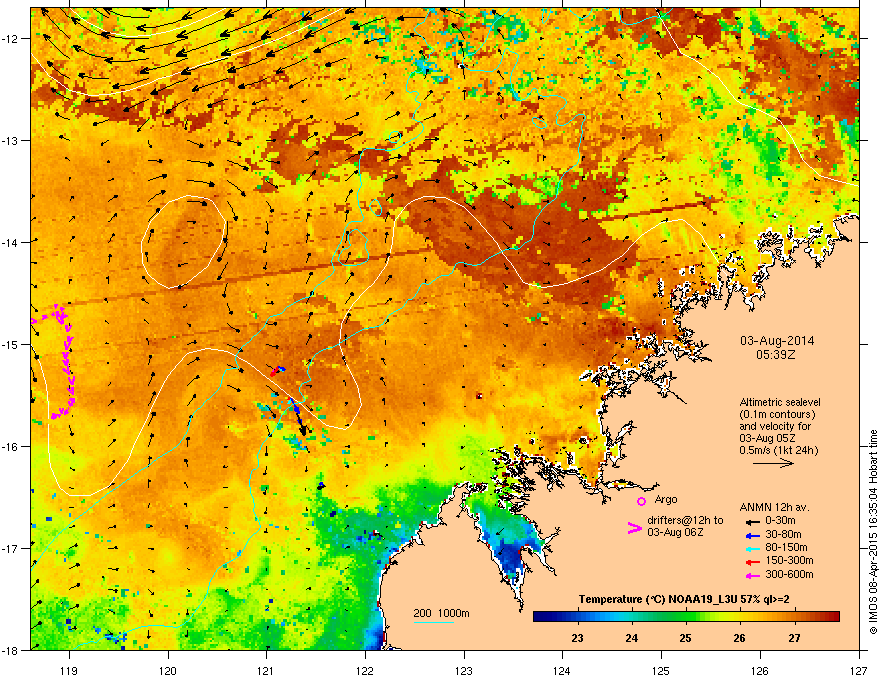Click the '300-600m' depth label
The image size is (880, 680).
(789, 574)
